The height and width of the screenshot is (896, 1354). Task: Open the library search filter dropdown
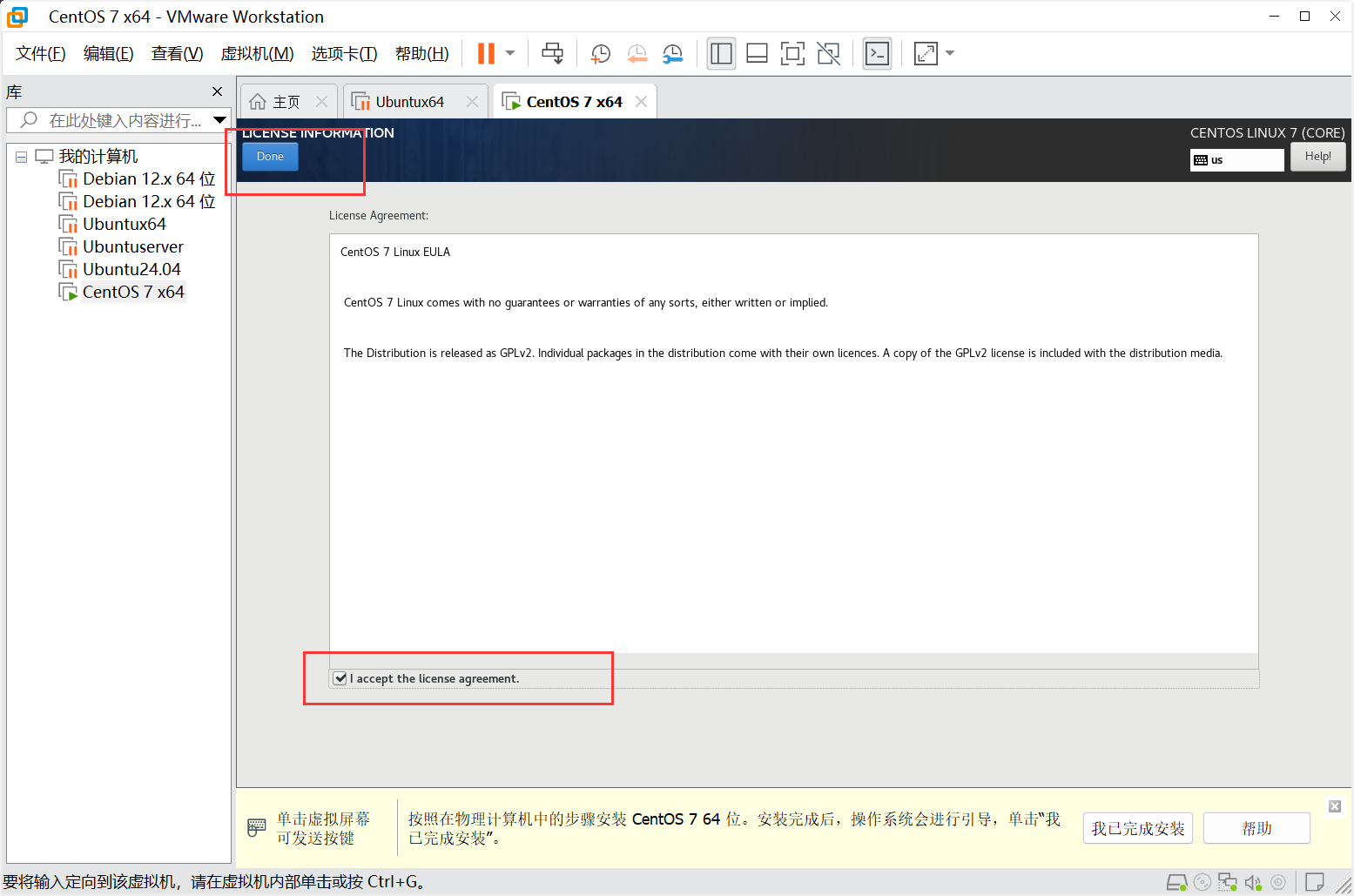pyautogui.click(x=220, y=120)
